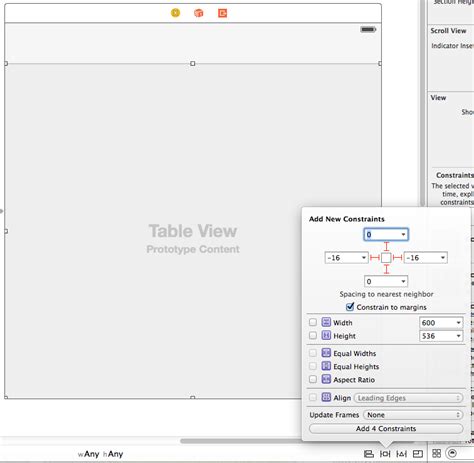Open the Height 536 dropdown arrow
Viewport: 474px width, 463px height.
(458, 336)
